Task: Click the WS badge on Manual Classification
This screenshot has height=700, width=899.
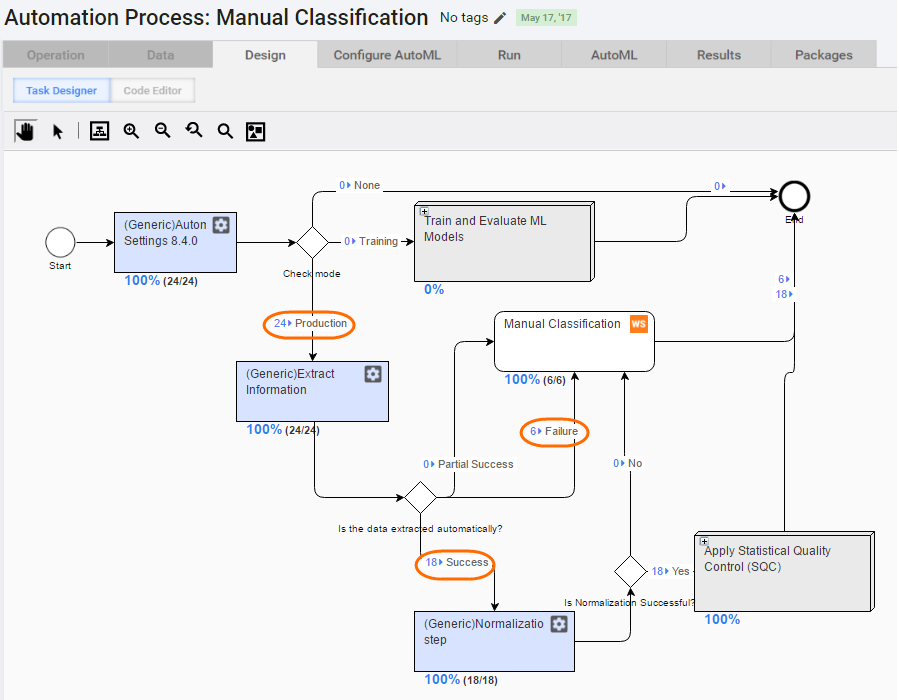Action: pos(639,324)
